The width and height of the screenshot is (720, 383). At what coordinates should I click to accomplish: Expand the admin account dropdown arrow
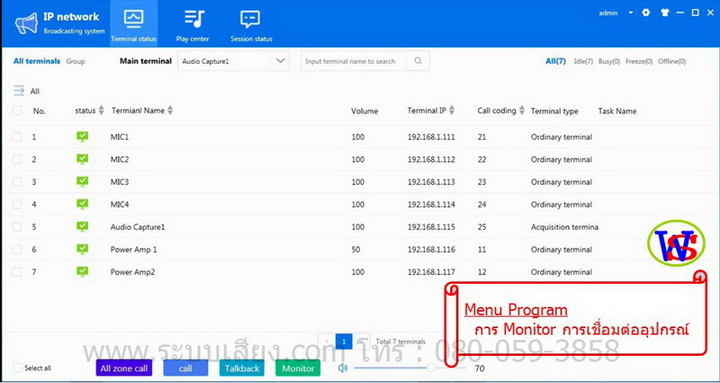coord(631,13)
